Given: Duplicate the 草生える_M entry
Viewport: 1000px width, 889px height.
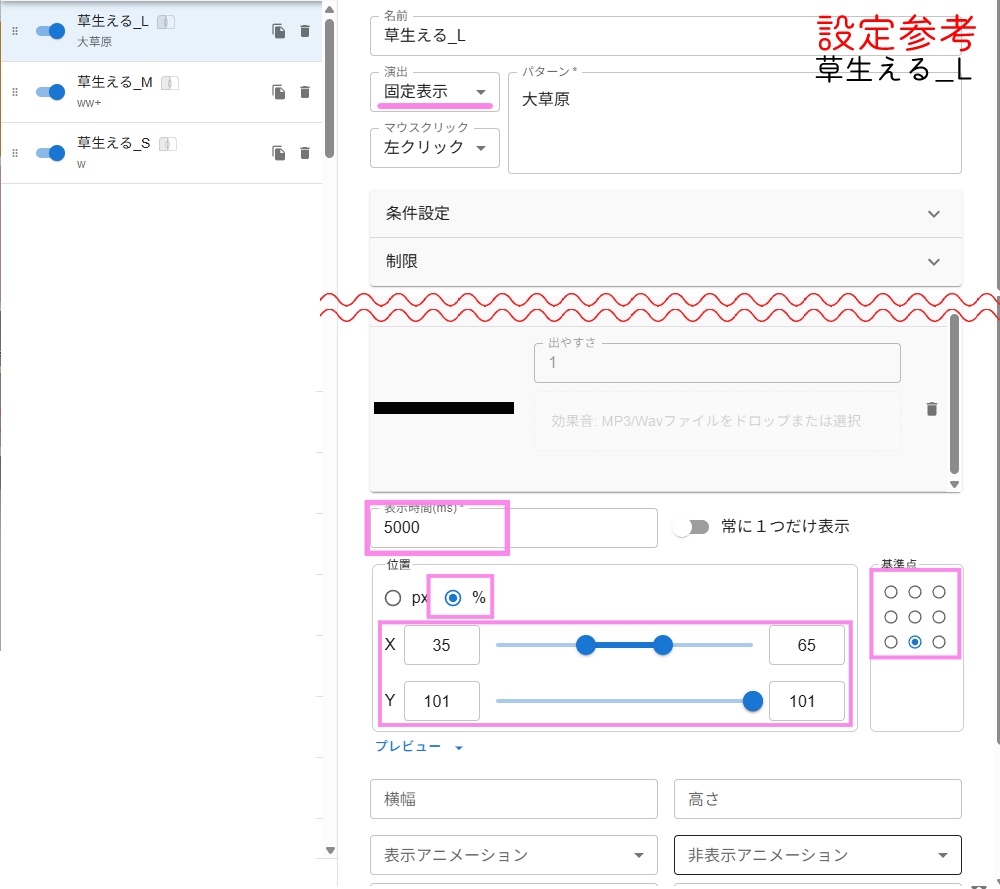Looking at the screenshot, I should point(279,92).
